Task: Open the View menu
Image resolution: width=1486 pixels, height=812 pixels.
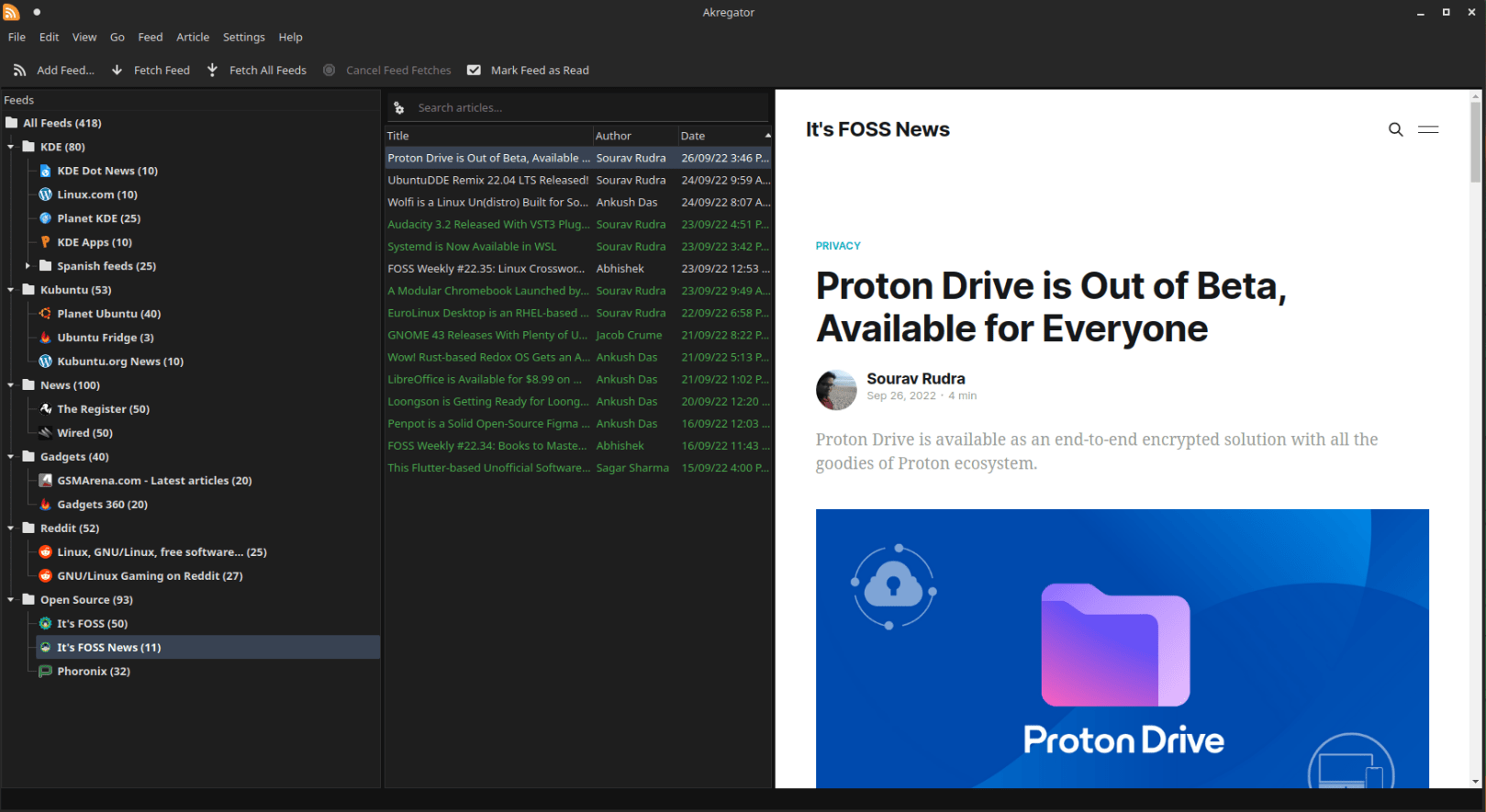Action: [x=84, y=38]
